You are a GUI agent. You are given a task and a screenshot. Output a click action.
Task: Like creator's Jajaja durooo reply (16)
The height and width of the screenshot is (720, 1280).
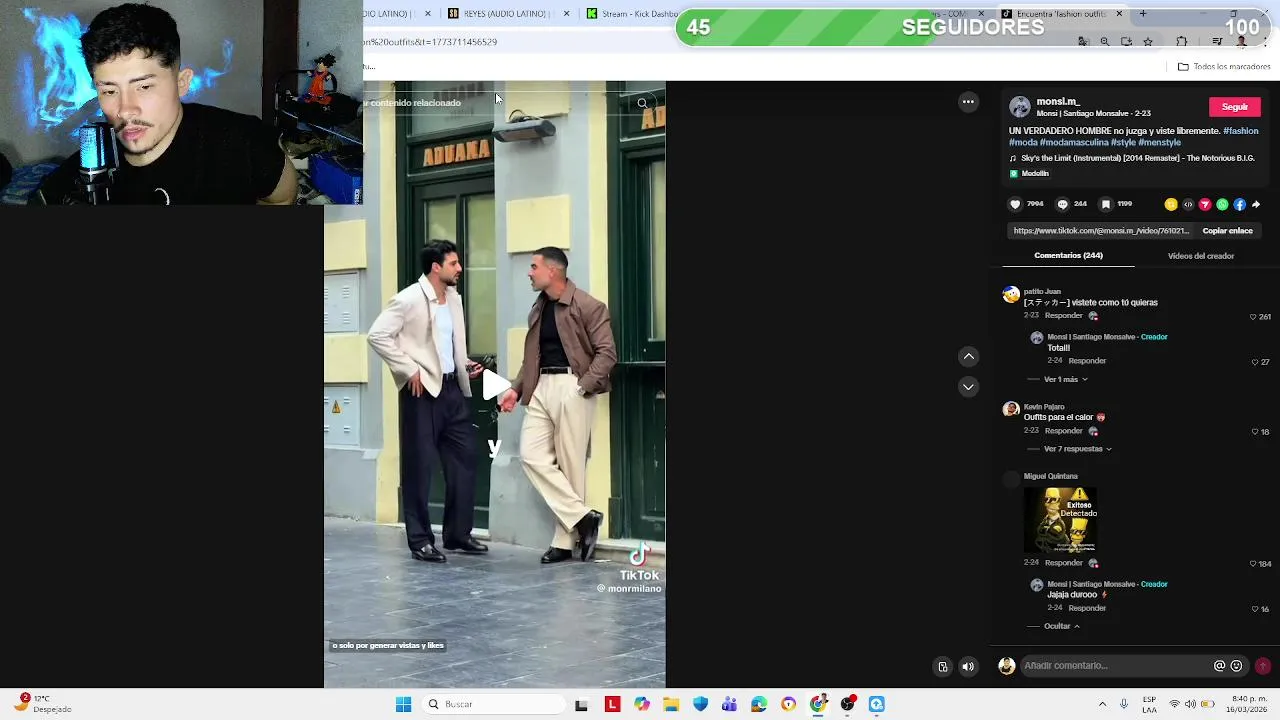(1260, 609)
